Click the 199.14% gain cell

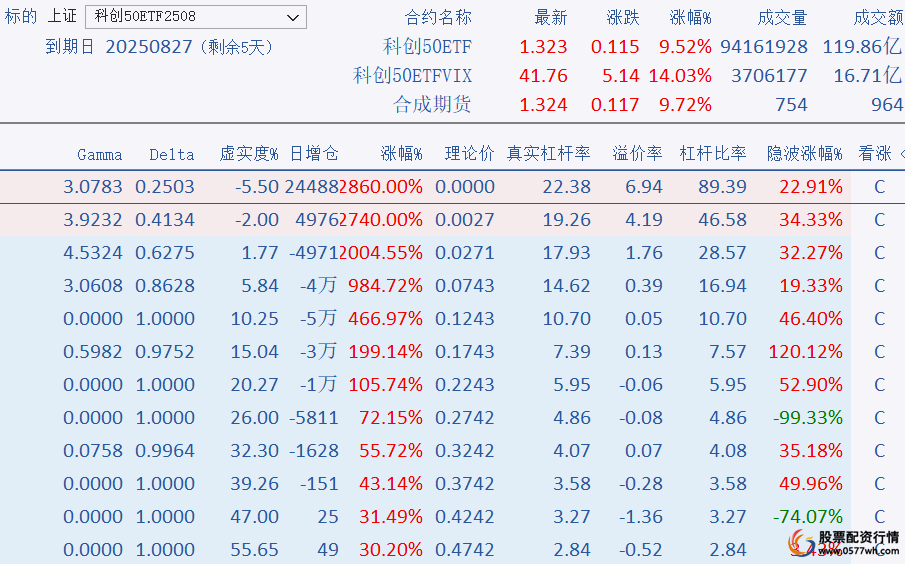(386, 352)
